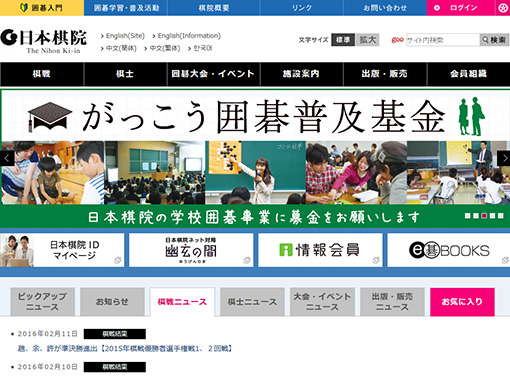Switch to ピックアップニュース tab

[x=42, y=302]
